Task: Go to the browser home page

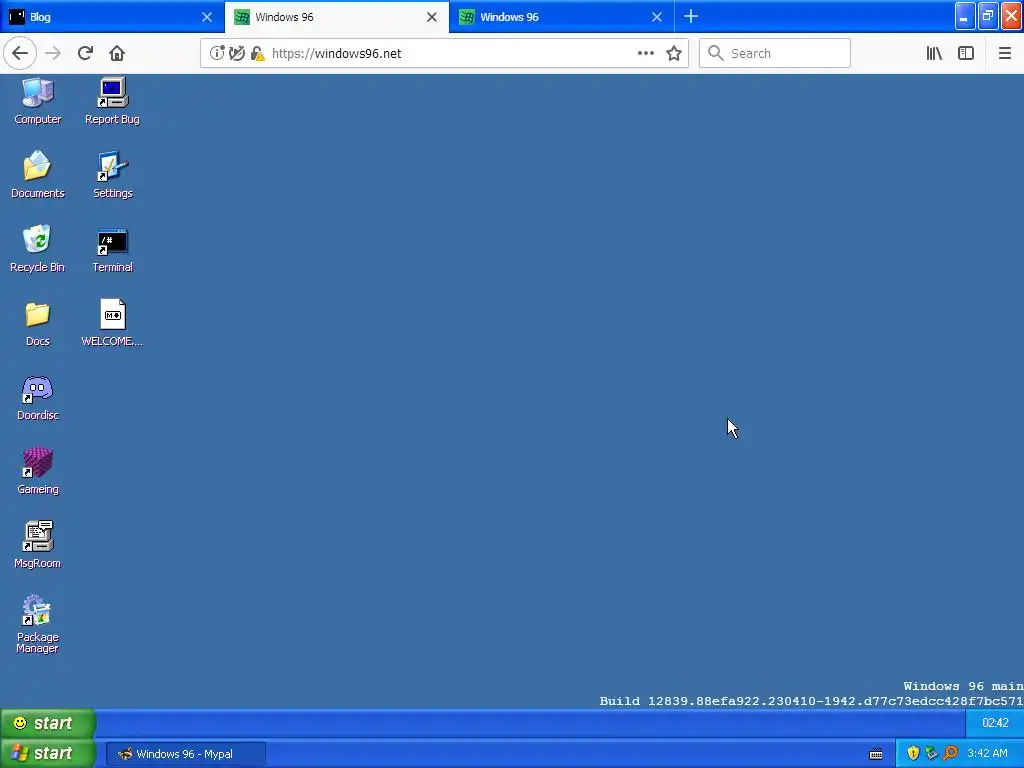Action: tap(117, 54)
